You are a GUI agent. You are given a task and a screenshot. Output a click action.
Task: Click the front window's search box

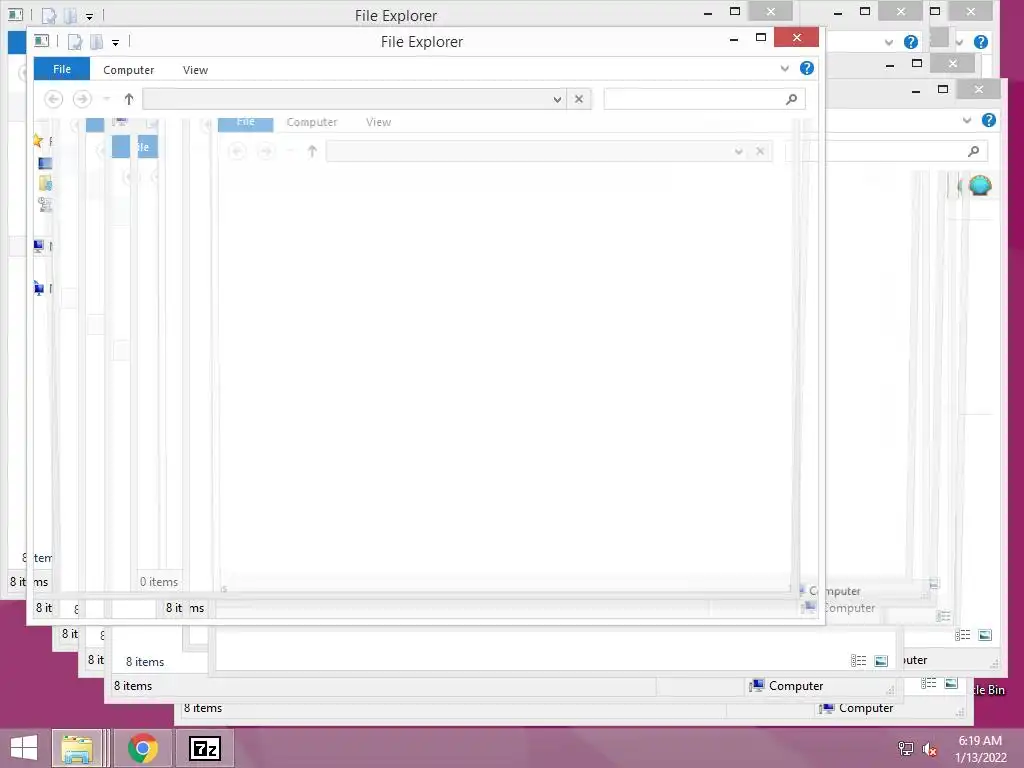(704, 99)
